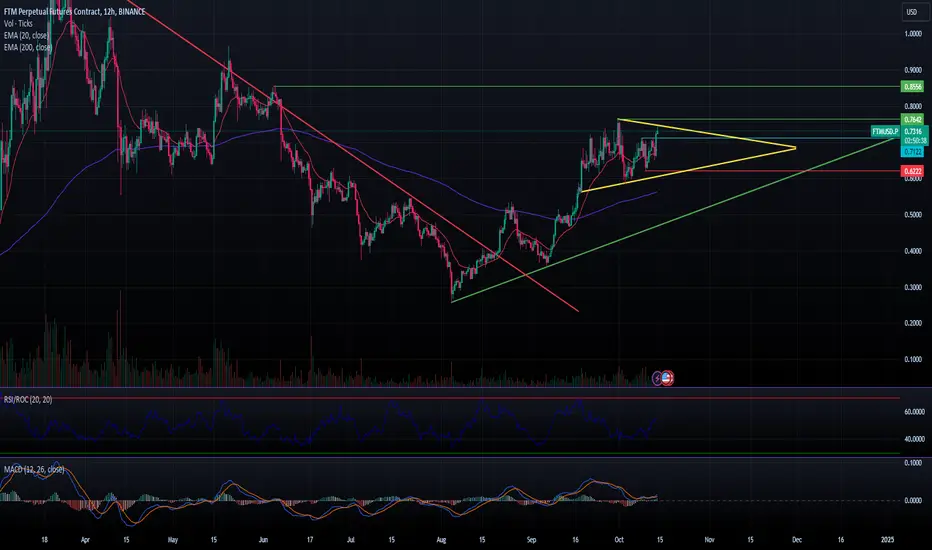Image resolution: width=932 pixels, height=550 pixels.
Task: Click the green 0.8556 price label
Action: click(x=912, y=87)
